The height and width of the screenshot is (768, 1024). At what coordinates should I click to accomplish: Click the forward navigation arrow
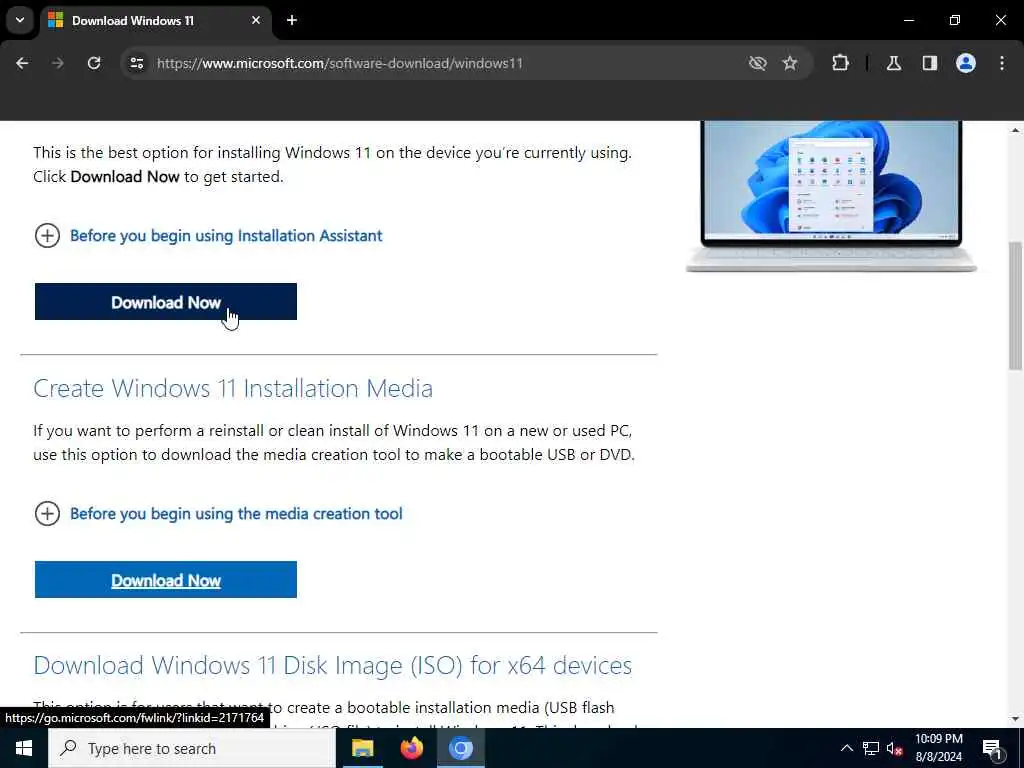point(58,63)
